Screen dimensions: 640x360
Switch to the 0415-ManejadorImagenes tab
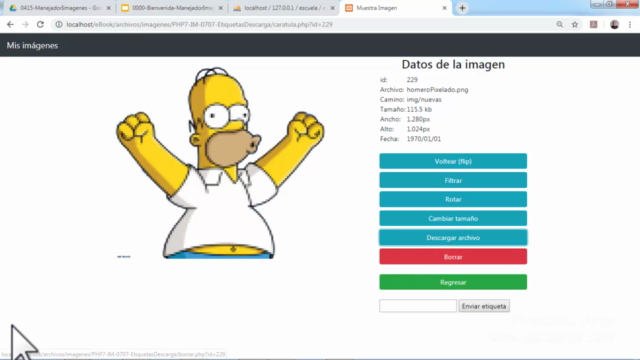tap(59, 8)
